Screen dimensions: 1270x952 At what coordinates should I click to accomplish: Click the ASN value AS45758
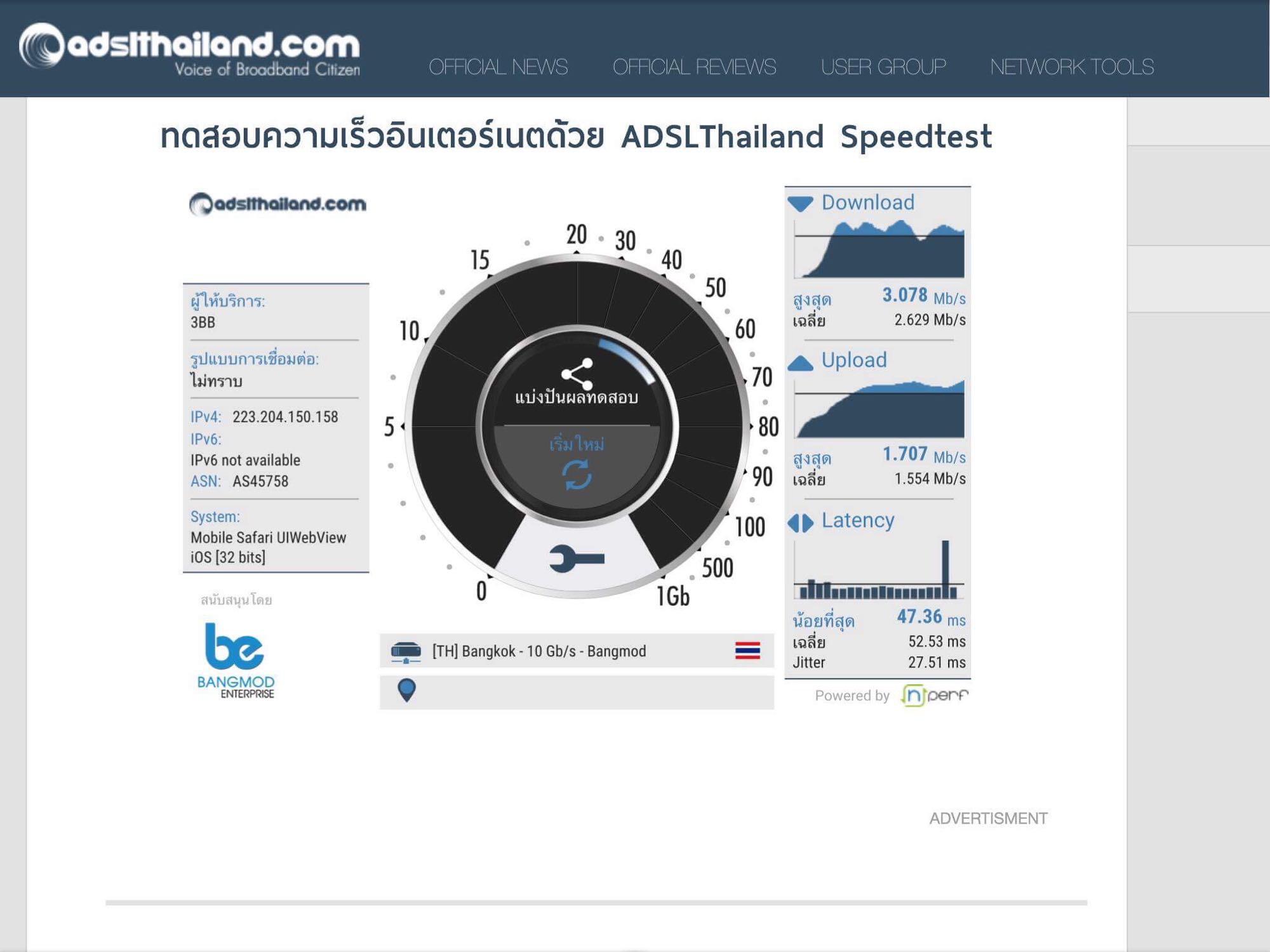[260, 481]
